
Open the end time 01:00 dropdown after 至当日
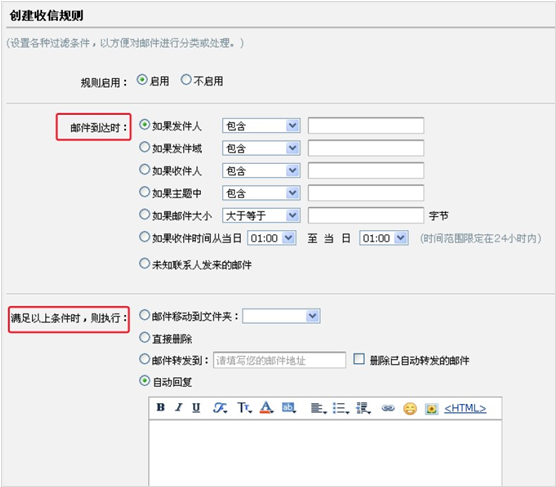[x=384, y=238]
